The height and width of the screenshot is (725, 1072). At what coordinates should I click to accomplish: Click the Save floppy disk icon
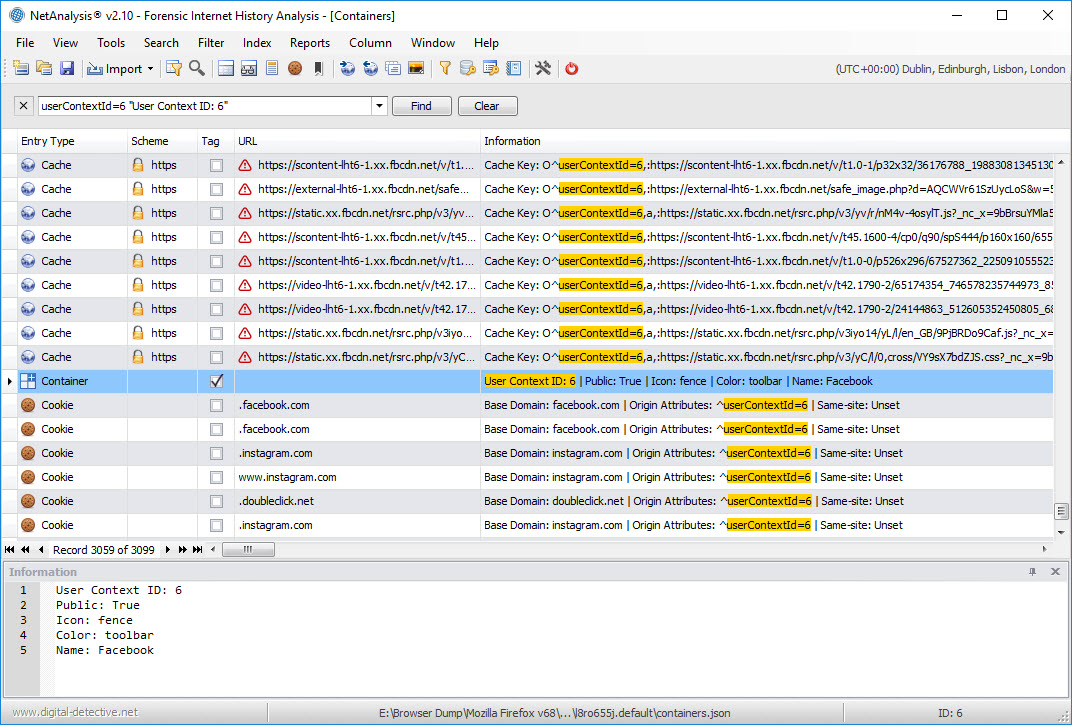pos(66,68)
